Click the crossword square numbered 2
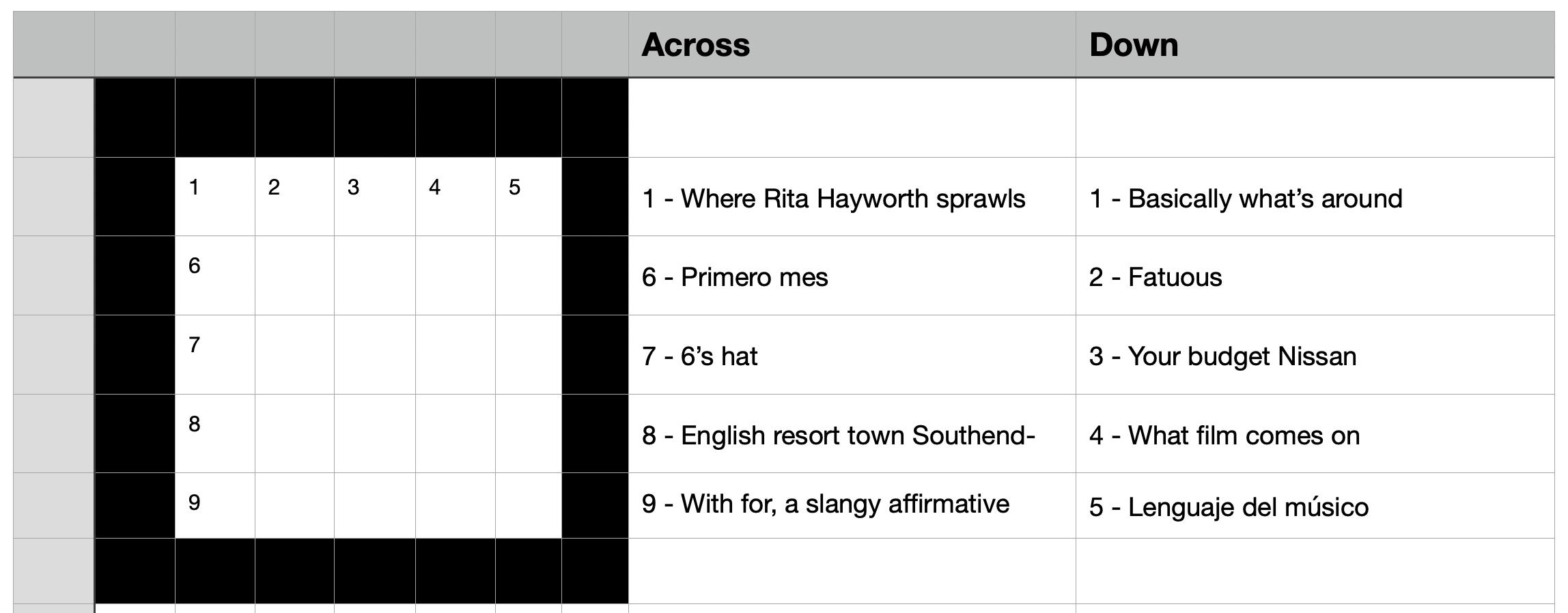The height and width of the screenshot is (613, 1568). pos(294,197)
